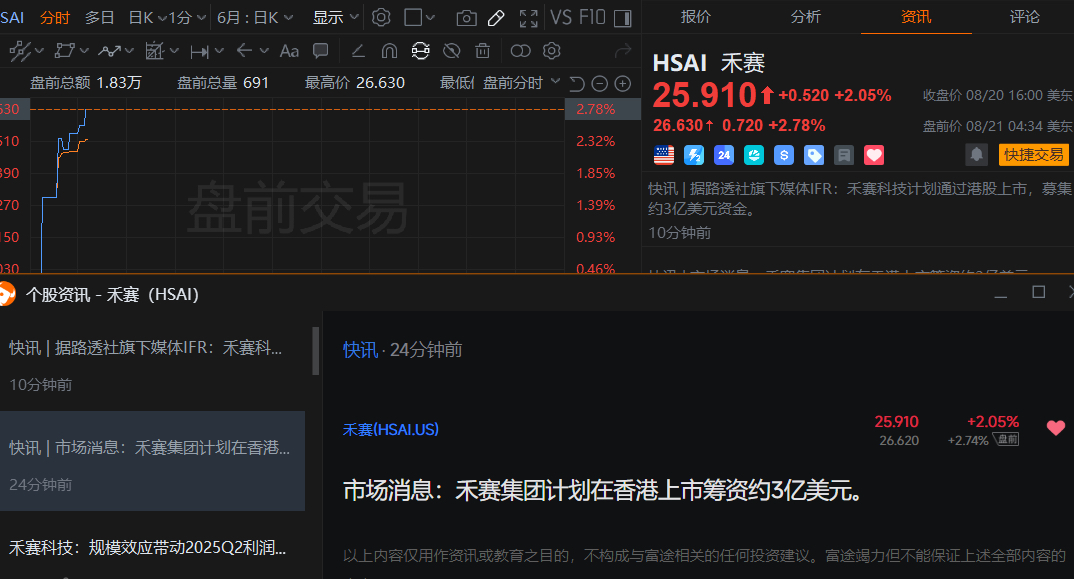Open chart layout square dropdown

(419, 17)
